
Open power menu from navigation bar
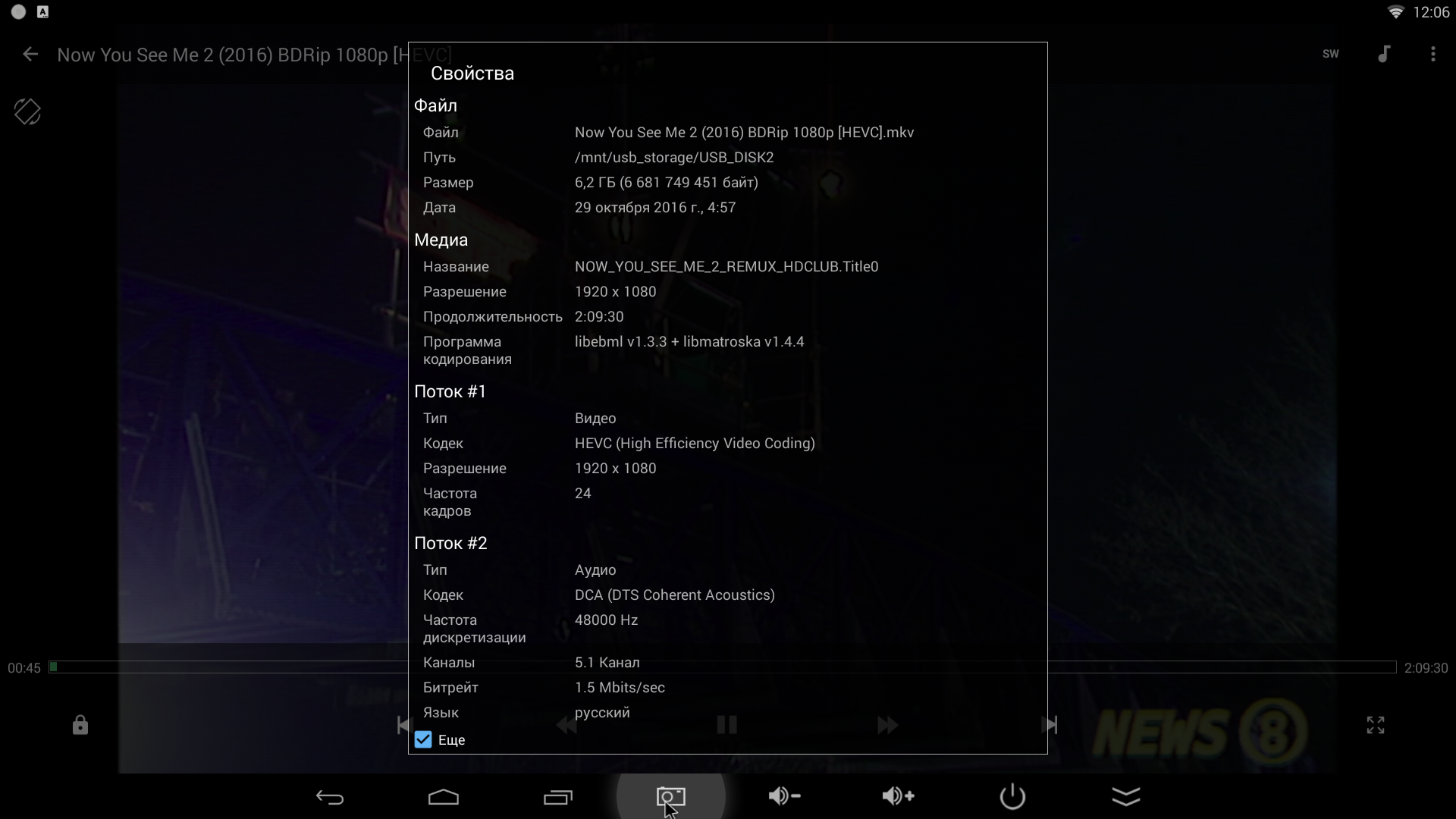coord(1012,797)
